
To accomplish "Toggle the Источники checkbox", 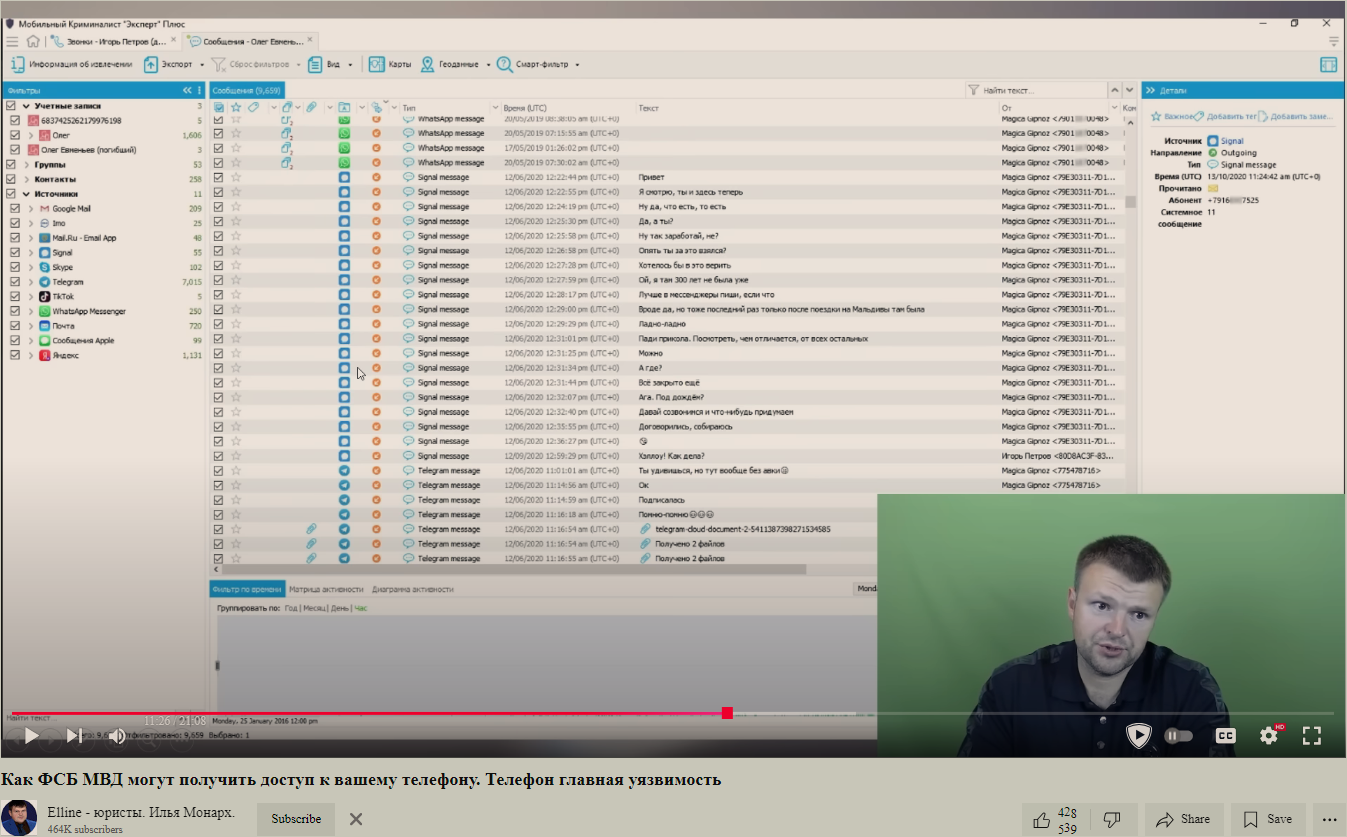I will 11,194.
